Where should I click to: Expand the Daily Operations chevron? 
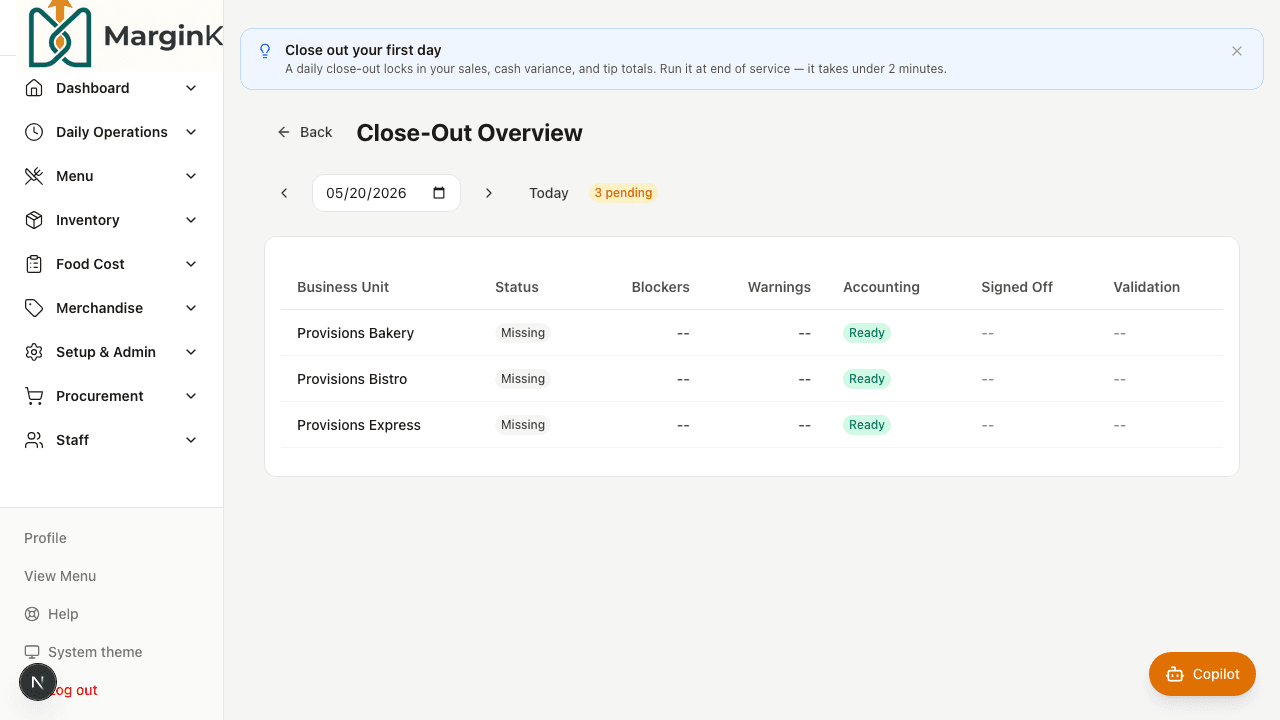191,132
